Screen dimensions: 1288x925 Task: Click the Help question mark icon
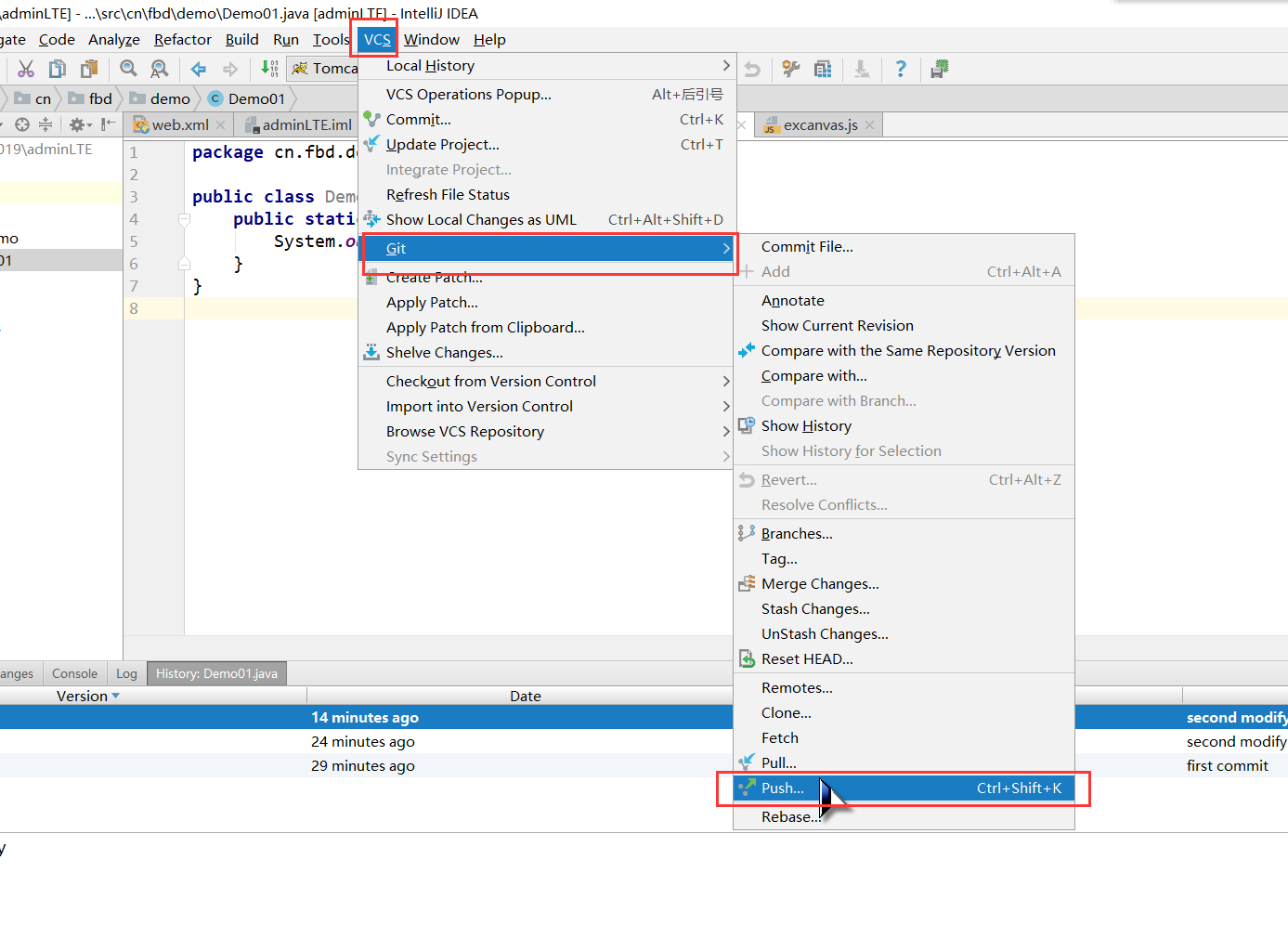898,69
